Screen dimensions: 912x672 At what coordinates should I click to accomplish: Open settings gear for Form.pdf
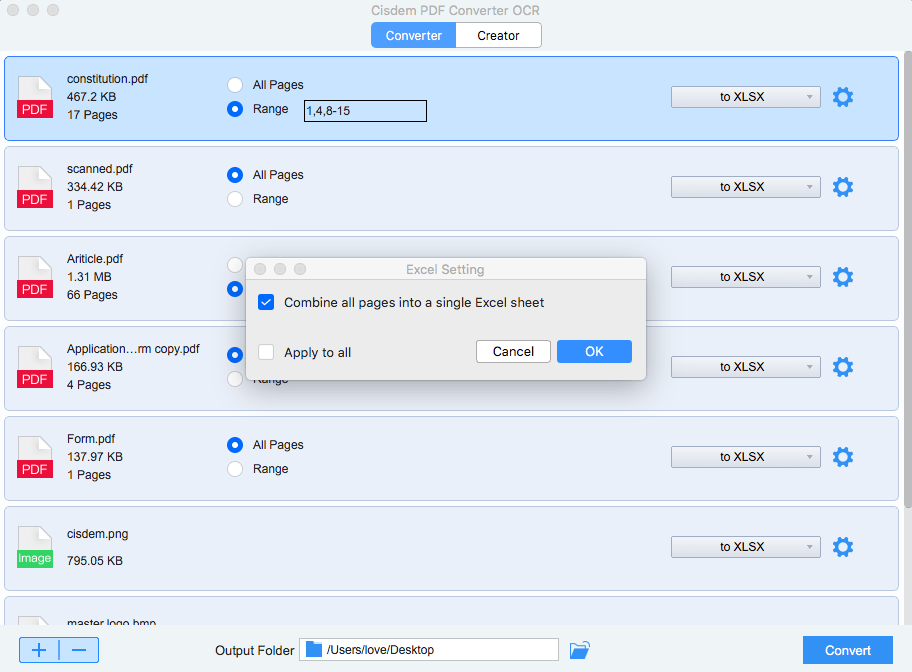[843, 457]
